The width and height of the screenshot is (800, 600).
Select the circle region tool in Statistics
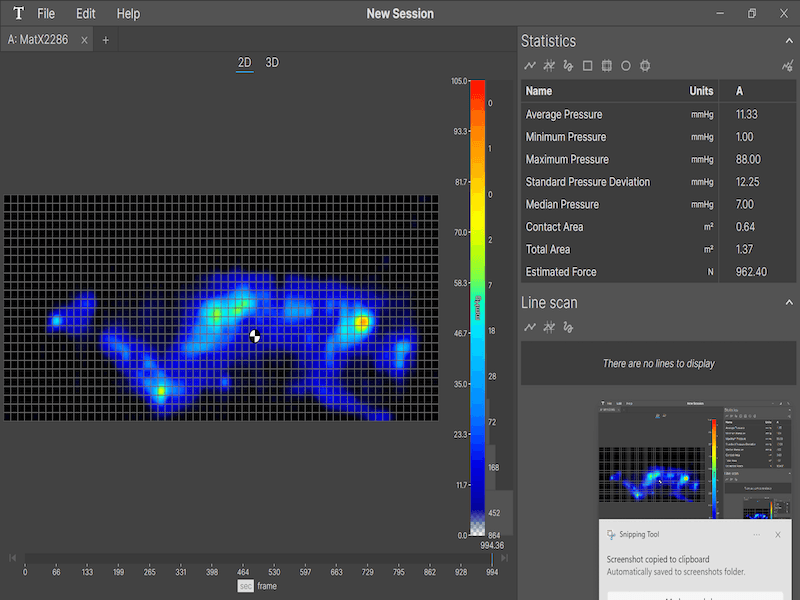tap(626, 66)
